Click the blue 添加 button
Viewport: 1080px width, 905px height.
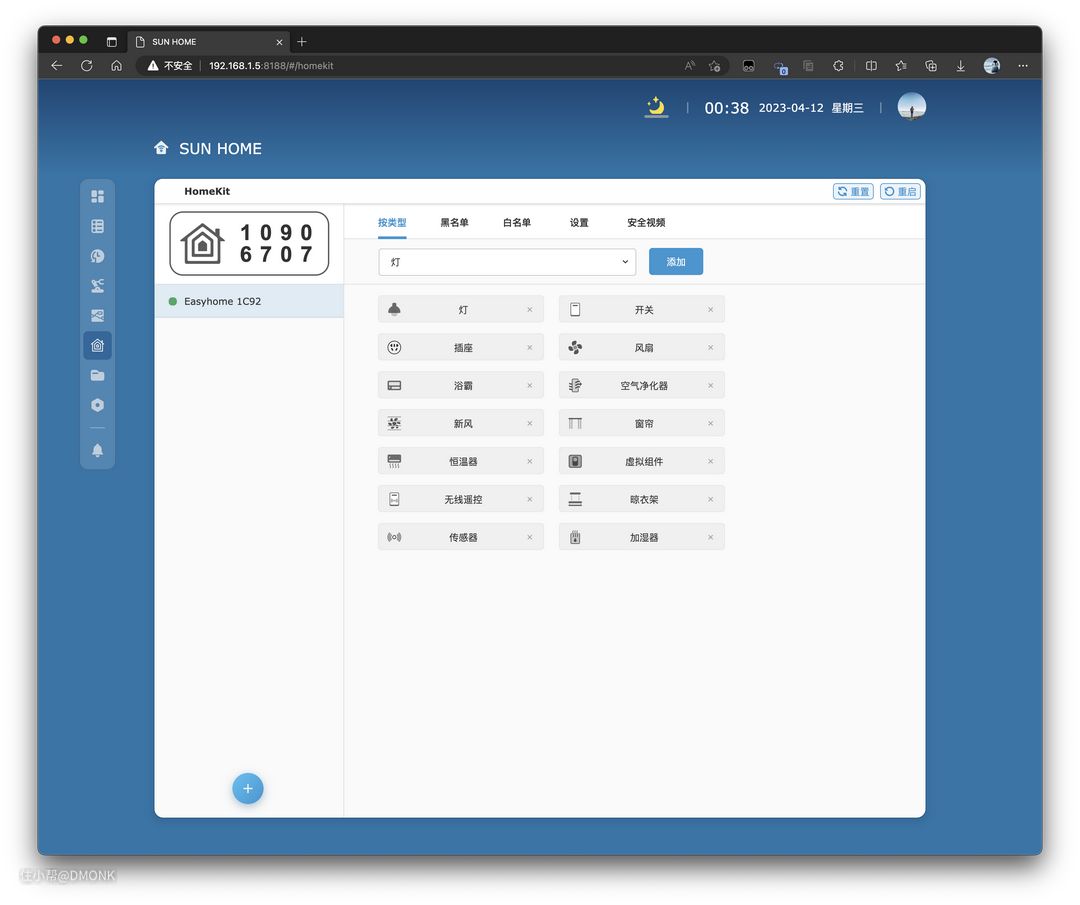point(676,262)
